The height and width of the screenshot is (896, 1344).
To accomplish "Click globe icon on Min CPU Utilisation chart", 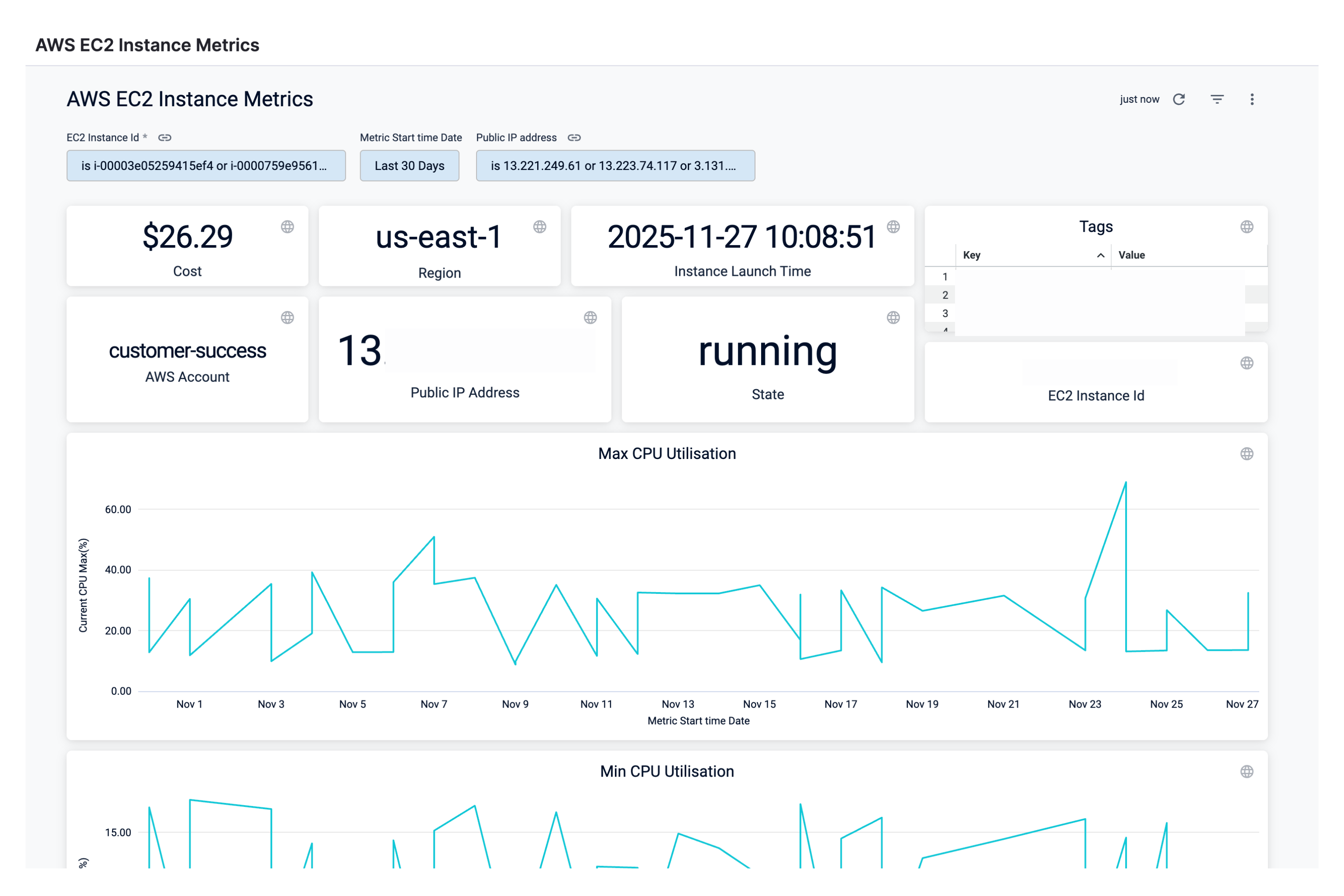I will 1247,772.
